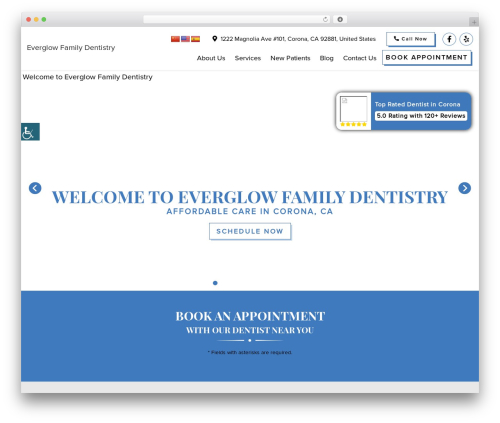Click AFFORDABLE CARE IN CORONA, CA text
500x423 pixels.
(x=250, y=212)
